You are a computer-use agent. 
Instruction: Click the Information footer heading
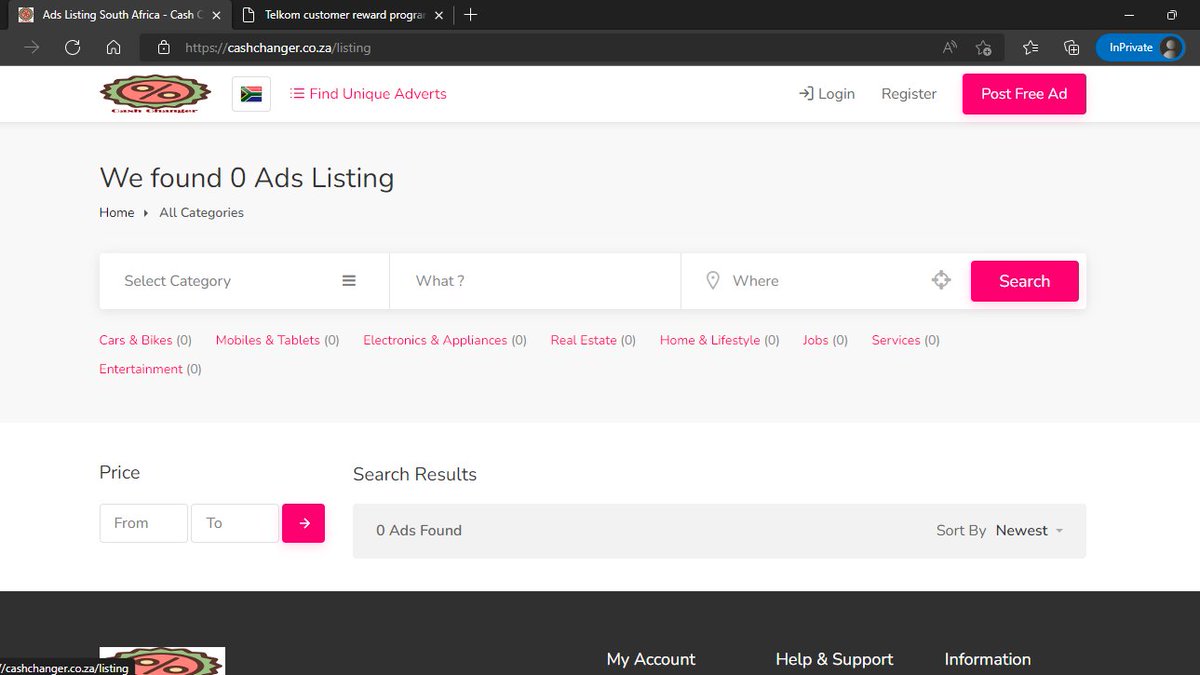pos(988,659)
